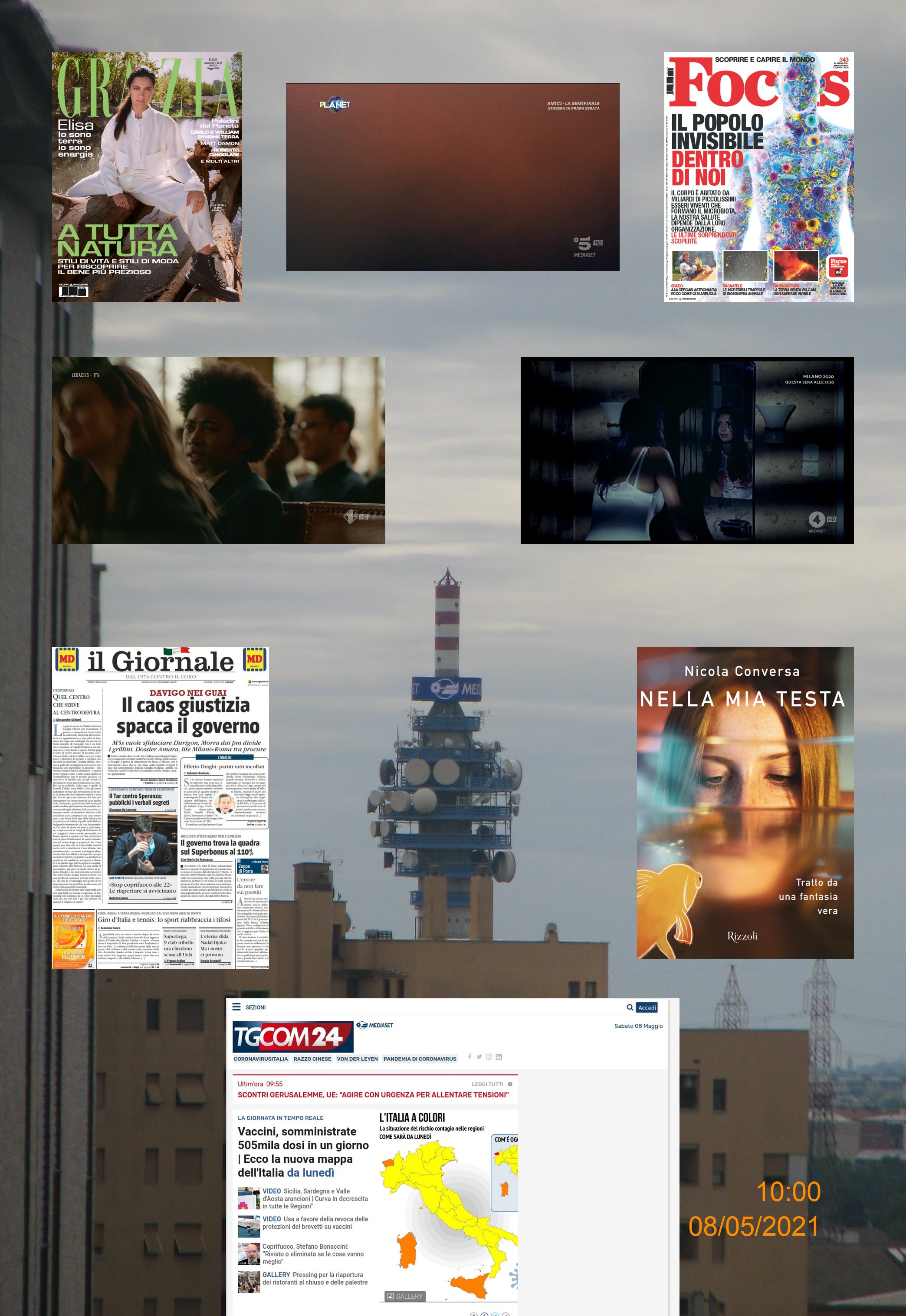This screenshot has height=1316, width=906.
Task: Click A TUTTA NATURA text on Grazia cover
Action: point(118,240)
